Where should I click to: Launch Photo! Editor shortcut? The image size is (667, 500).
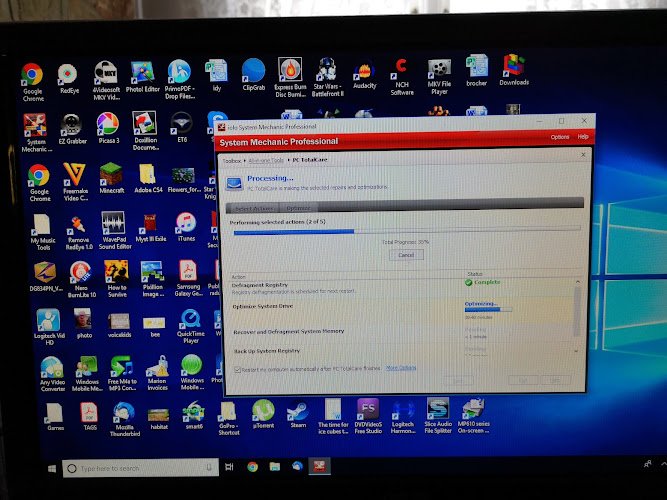143,77
